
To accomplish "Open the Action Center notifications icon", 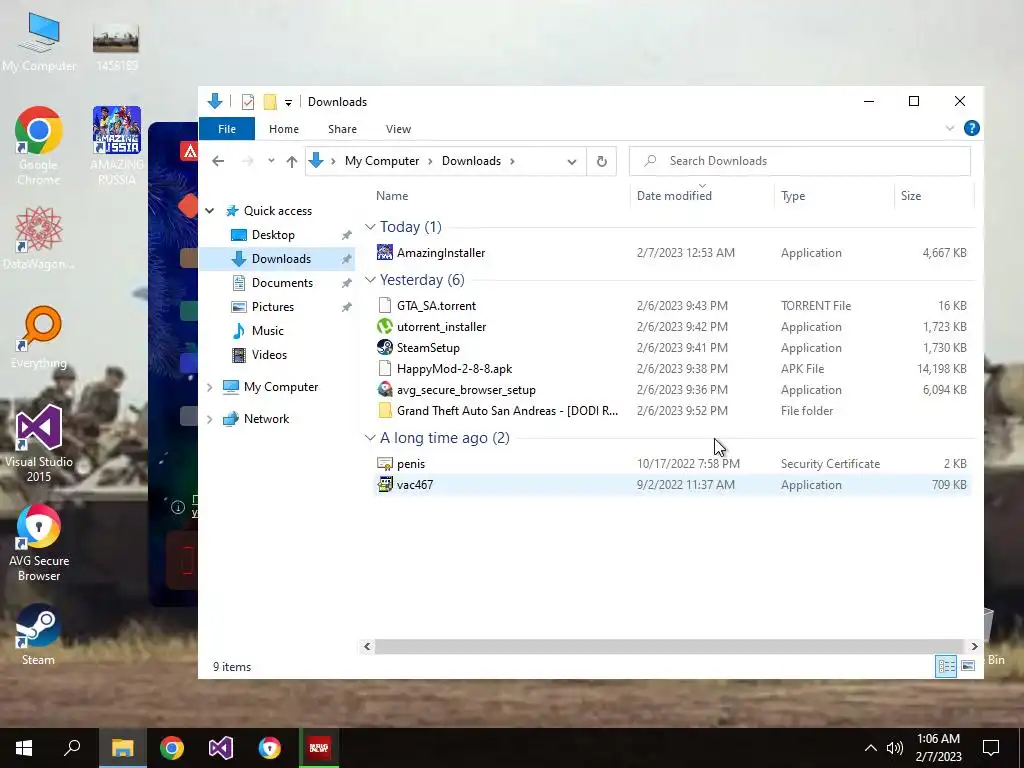I will (x=991, y=748).
